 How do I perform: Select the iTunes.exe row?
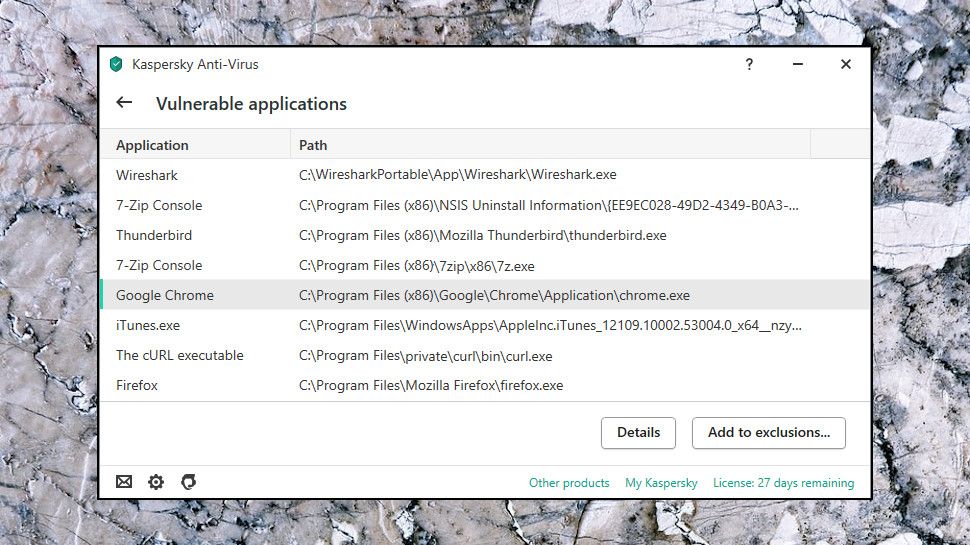pos(485,325)
